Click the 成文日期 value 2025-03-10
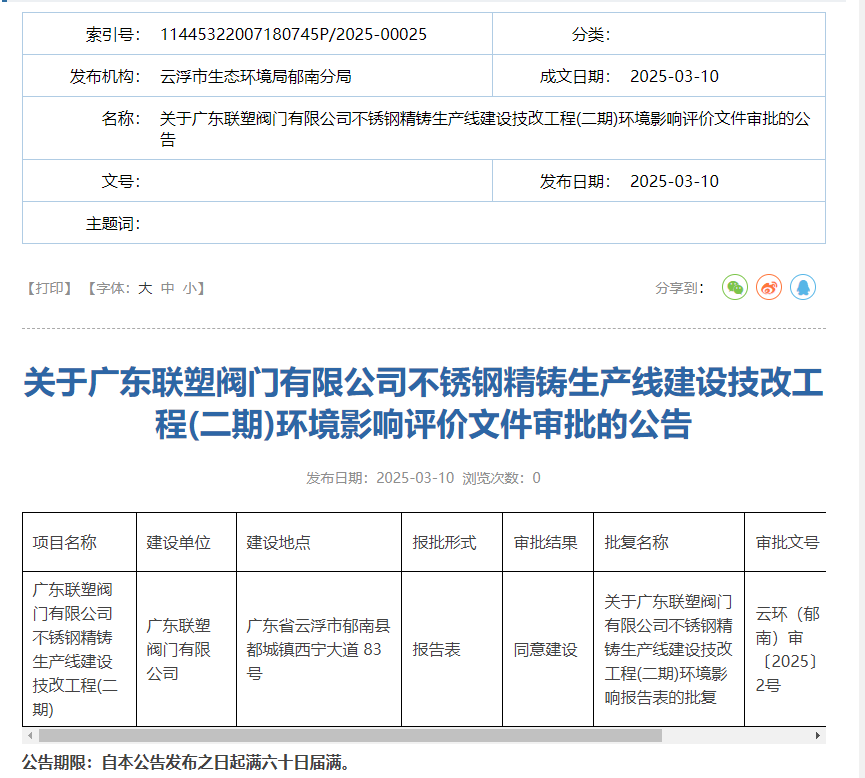This screenshot has height=778, width=865. click(674, 76)
